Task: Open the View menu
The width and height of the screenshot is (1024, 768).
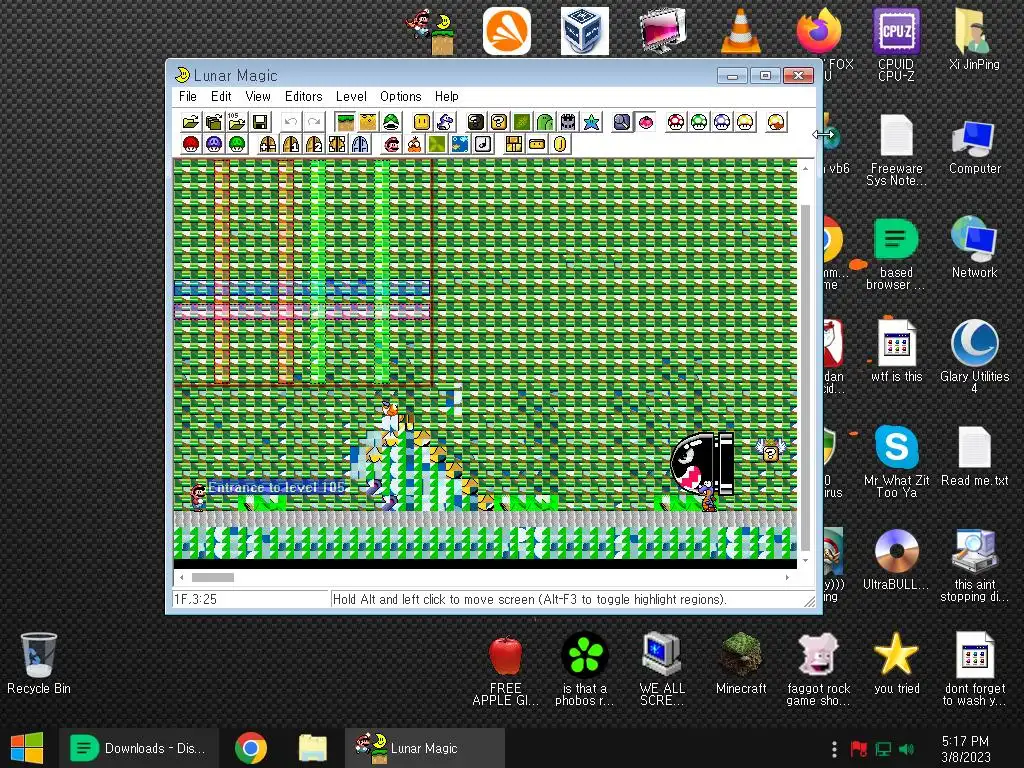Action: 258,96
